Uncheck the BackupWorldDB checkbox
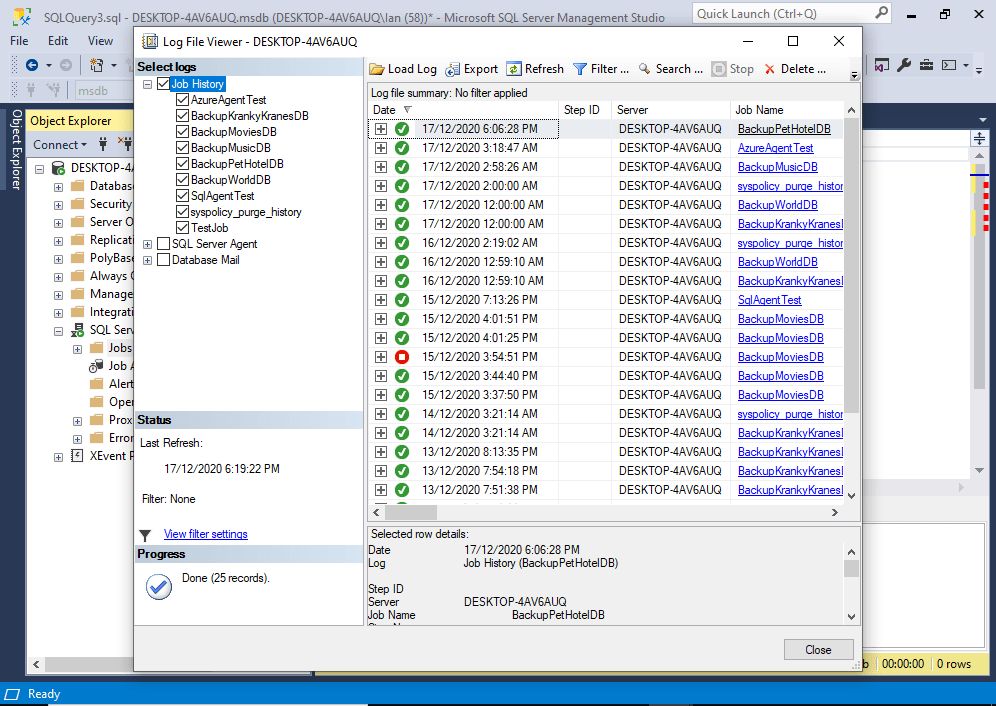The width and height of the screenshot is (996, 706). [182, 180]
